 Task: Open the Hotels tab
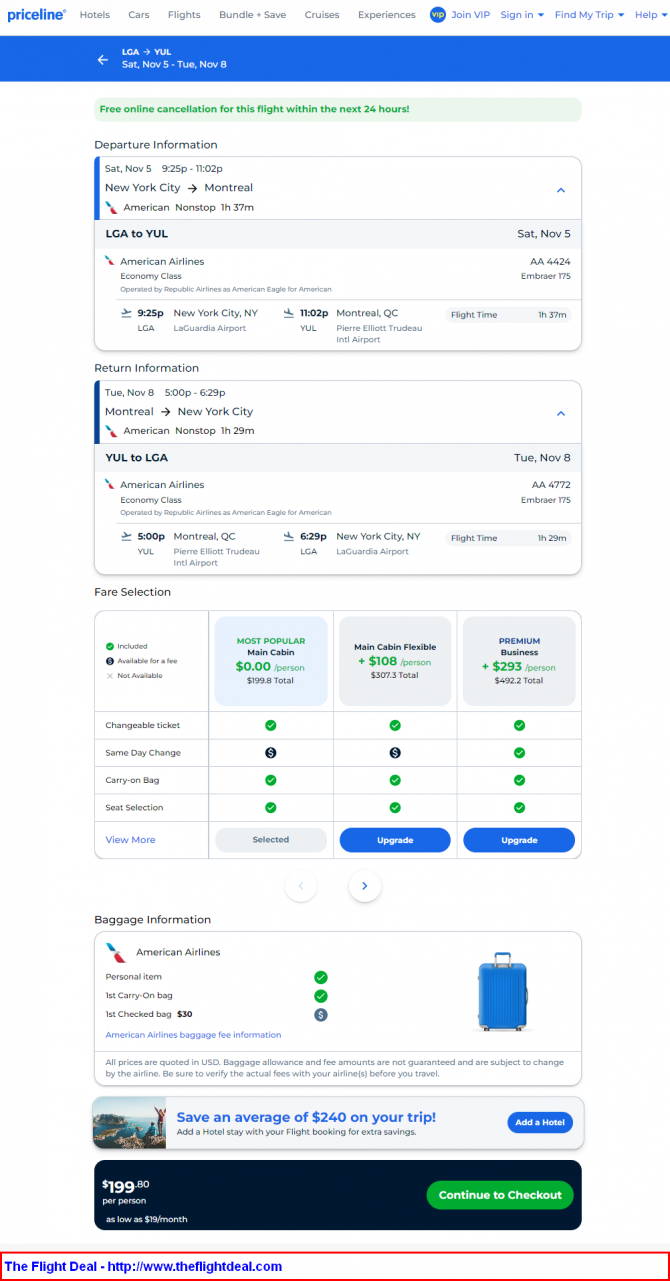click(x=95, y=15)
